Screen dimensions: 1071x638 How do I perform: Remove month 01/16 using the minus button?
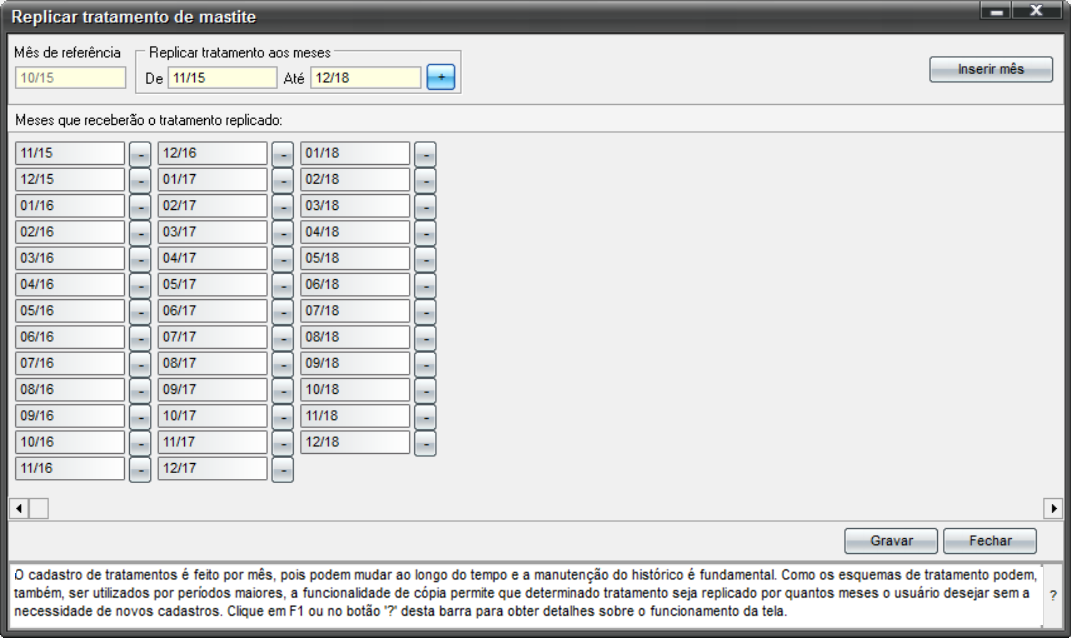(x=140, y=207)
